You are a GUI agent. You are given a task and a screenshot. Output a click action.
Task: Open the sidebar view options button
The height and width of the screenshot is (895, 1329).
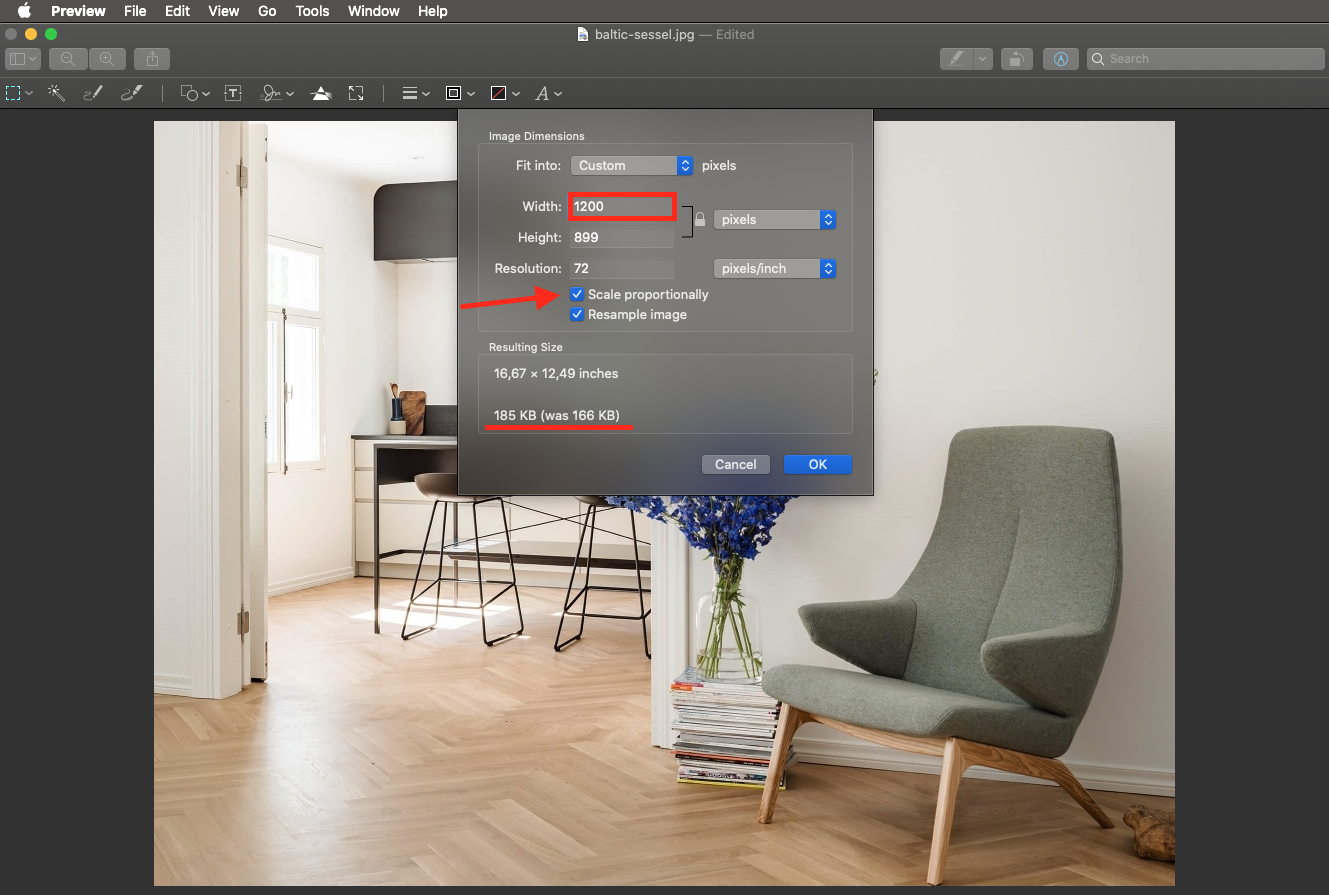(x=22, y=59)
